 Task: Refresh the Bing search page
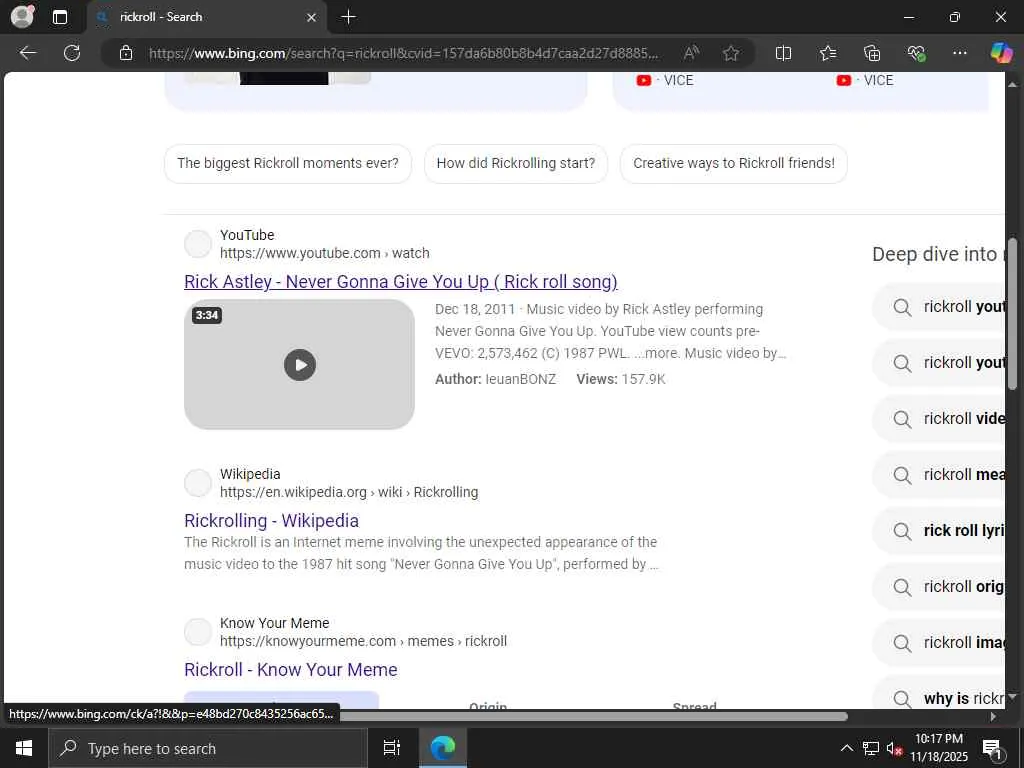[72, 53]
